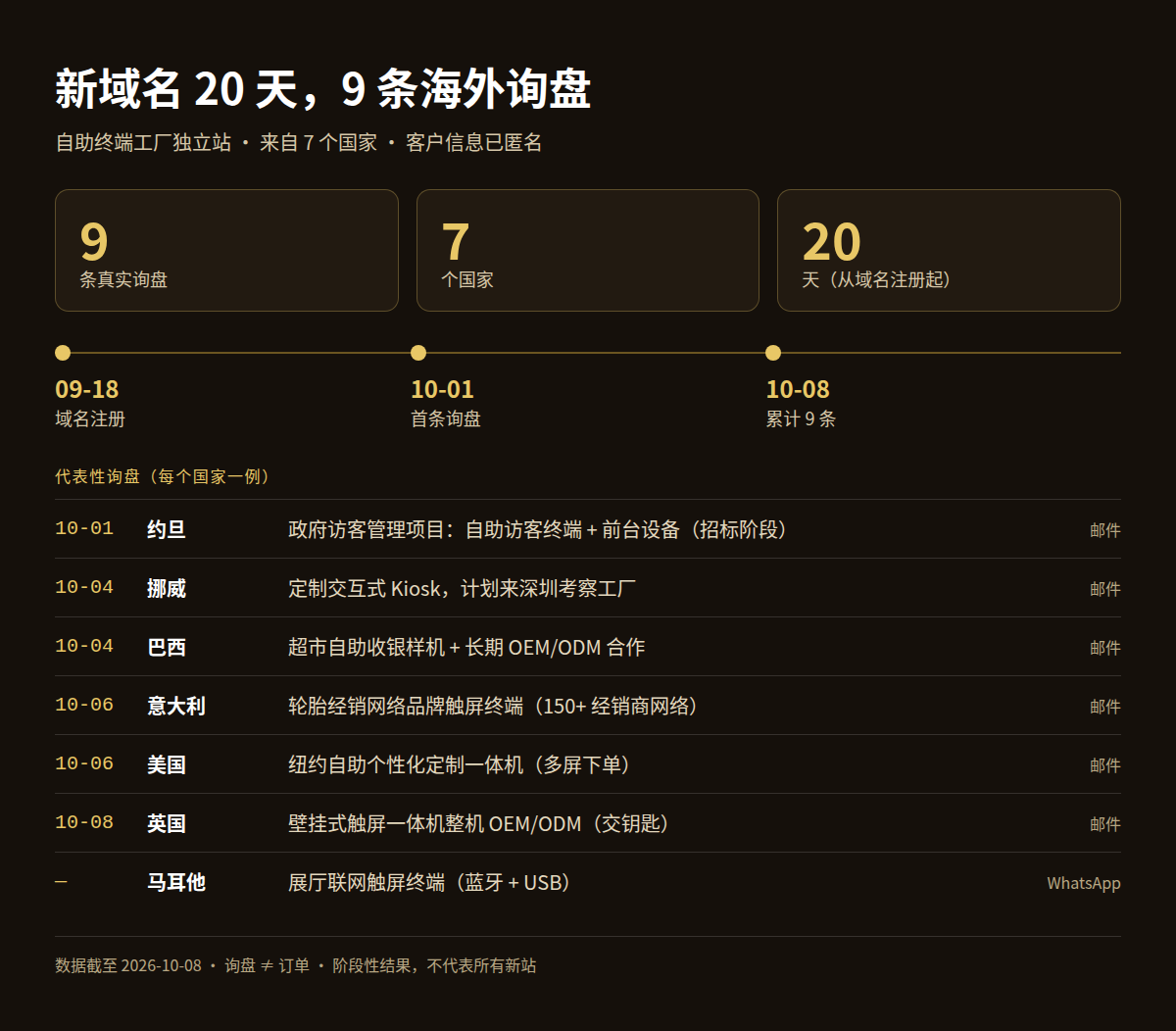
Task: Select the 9 条真实询盘 stat card
Action: (226, 250)
